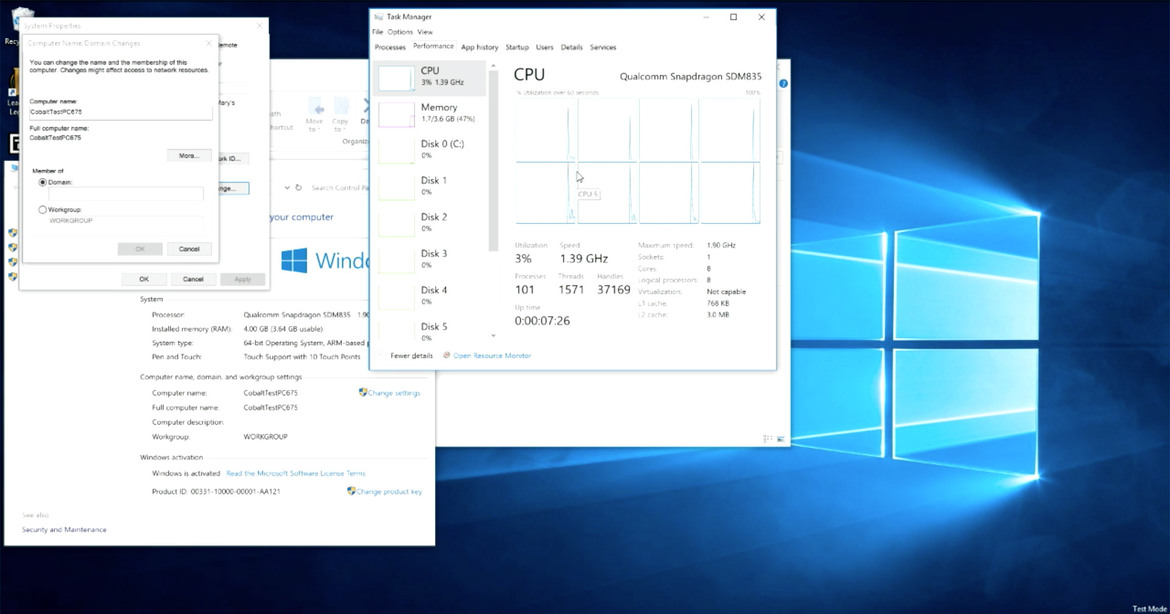This screenshot has height=614, width=1170.
Task: Select Disk 1 performance item
Action: click(432, 187)
